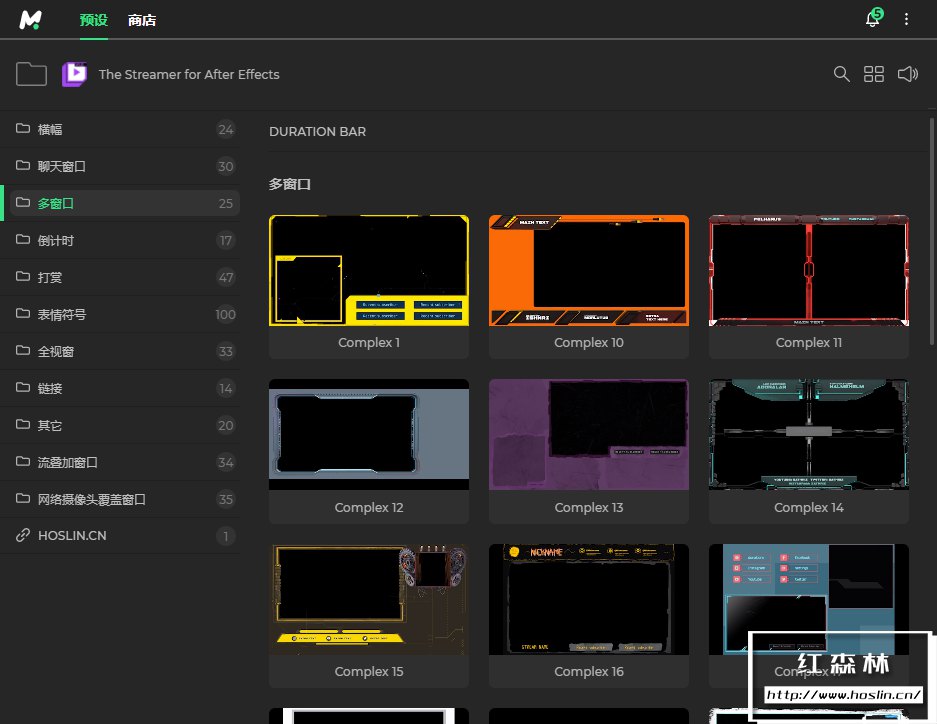Screen dimensions: 937x724
Task: Open the three-dot options menu
Action: (x=907, y=20)
